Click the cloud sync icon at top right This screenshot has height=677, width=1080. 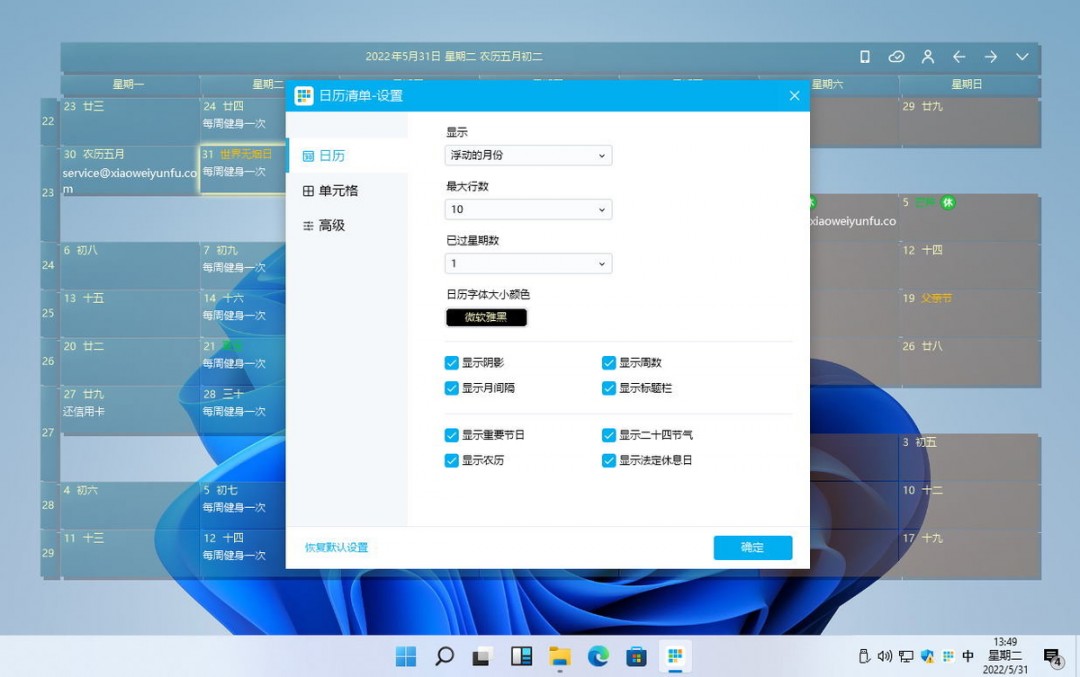tap(896, 57)
